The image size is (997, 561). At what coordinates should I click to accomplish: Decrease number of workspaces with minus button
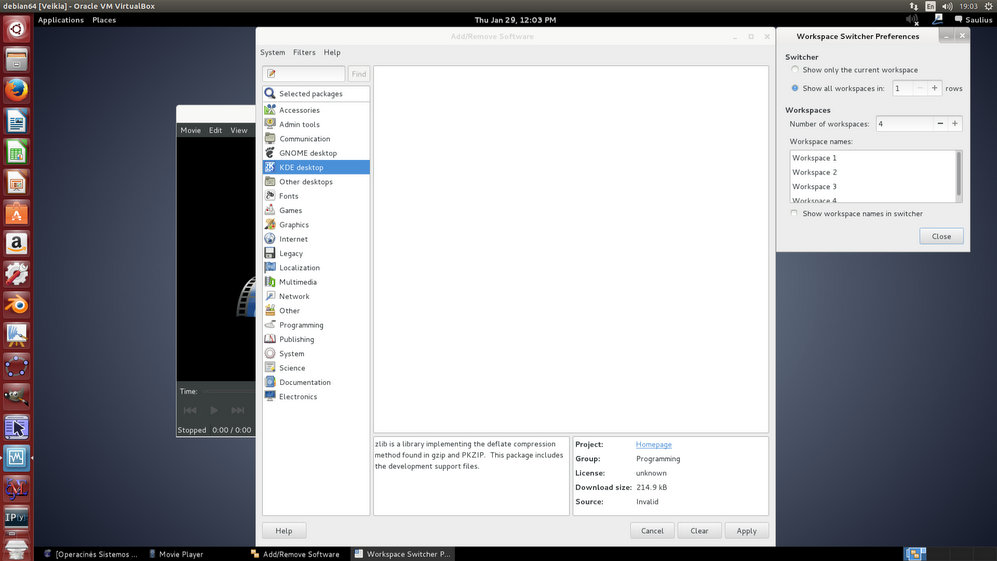coord(940,124)
